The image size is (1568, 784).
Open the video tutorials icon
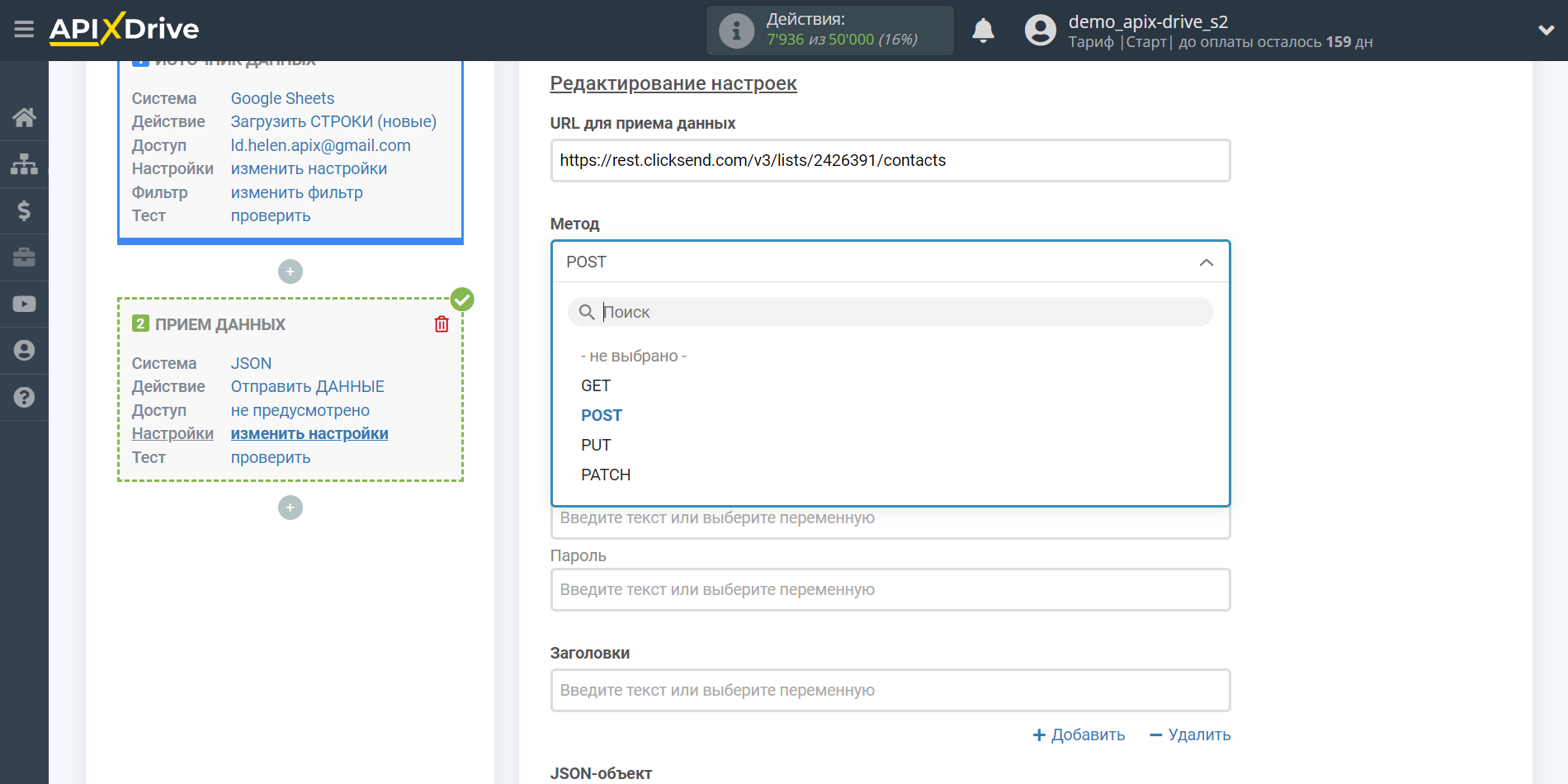click(24, 304)
